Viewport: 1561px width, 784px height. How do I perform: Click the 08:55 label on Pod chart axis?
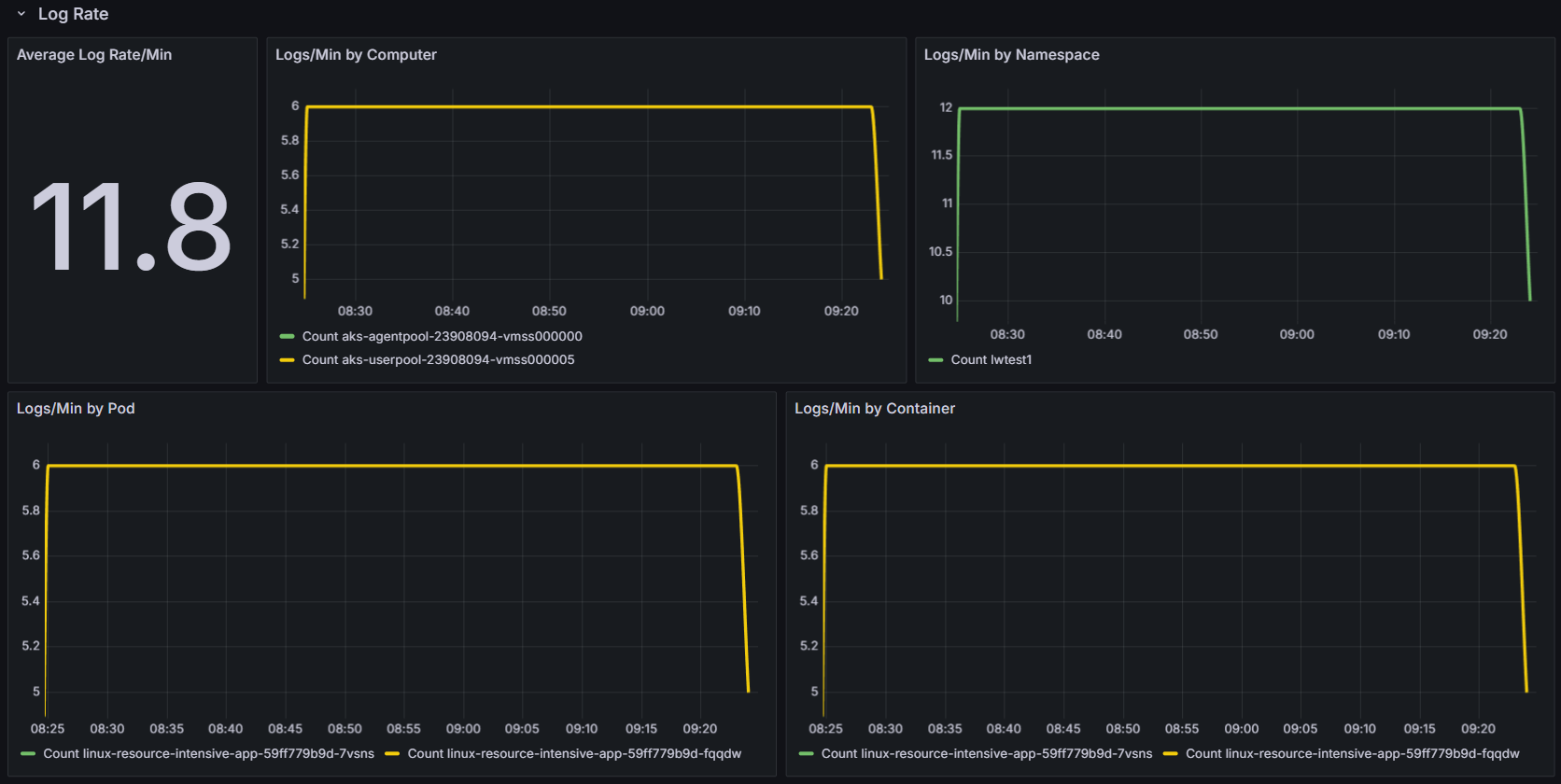coord(403,728)
